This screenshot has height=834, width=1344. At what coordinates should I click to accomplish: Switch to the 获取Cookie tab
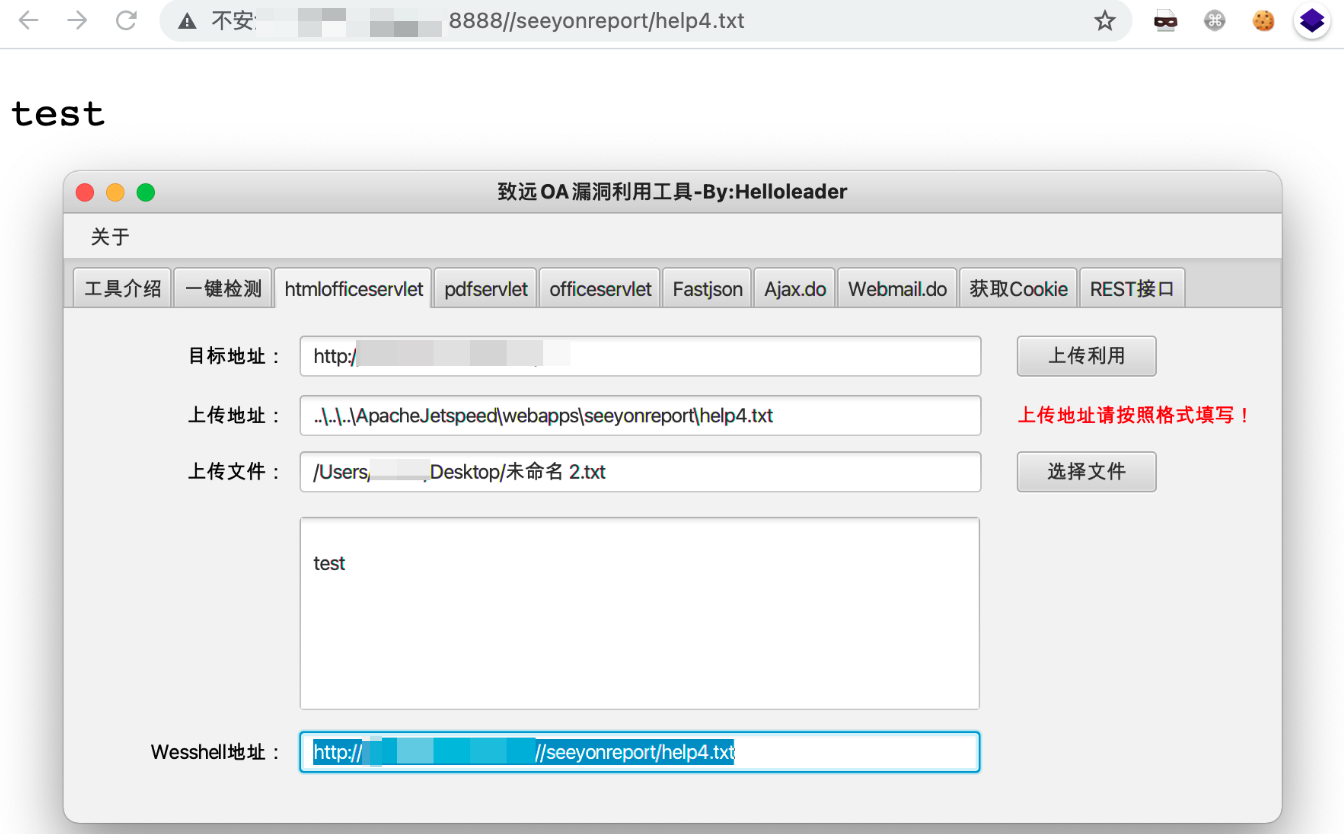pyautogui.click(x=1018, y=289)
